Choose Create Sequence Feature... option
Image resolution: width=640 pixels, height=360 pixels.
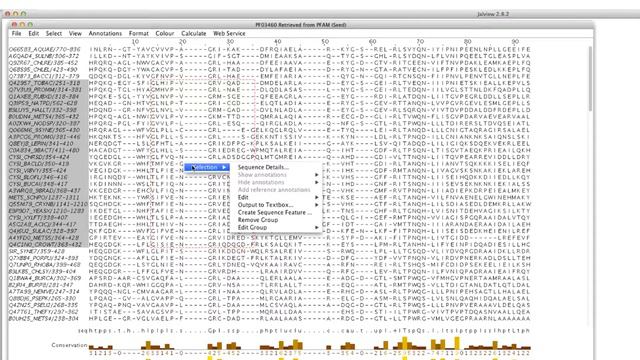pyautogui.click(x=275, y=213)
